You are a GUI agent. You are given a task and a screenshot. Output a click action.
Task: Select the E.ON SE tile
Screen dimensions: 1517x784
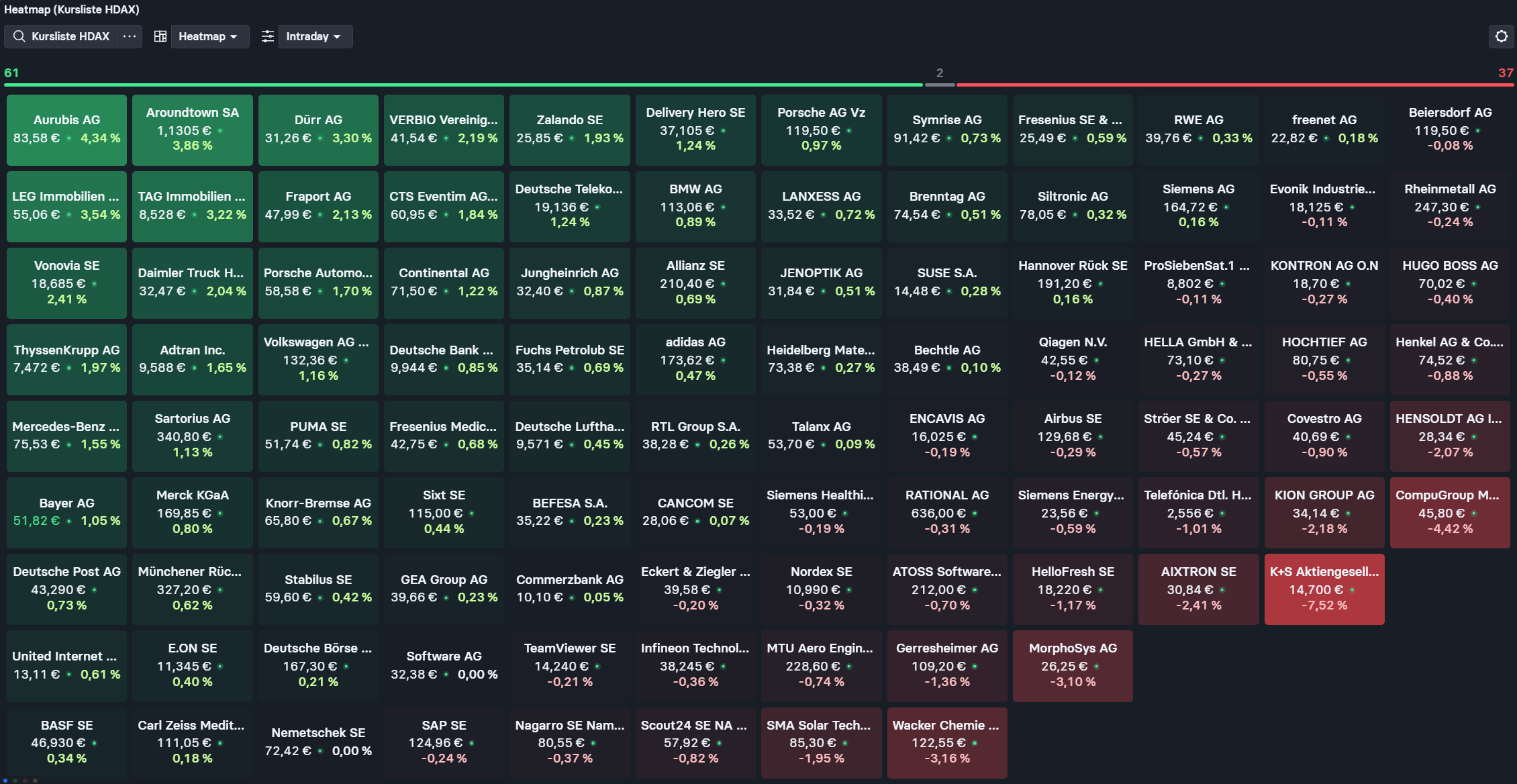click(193, 666)
